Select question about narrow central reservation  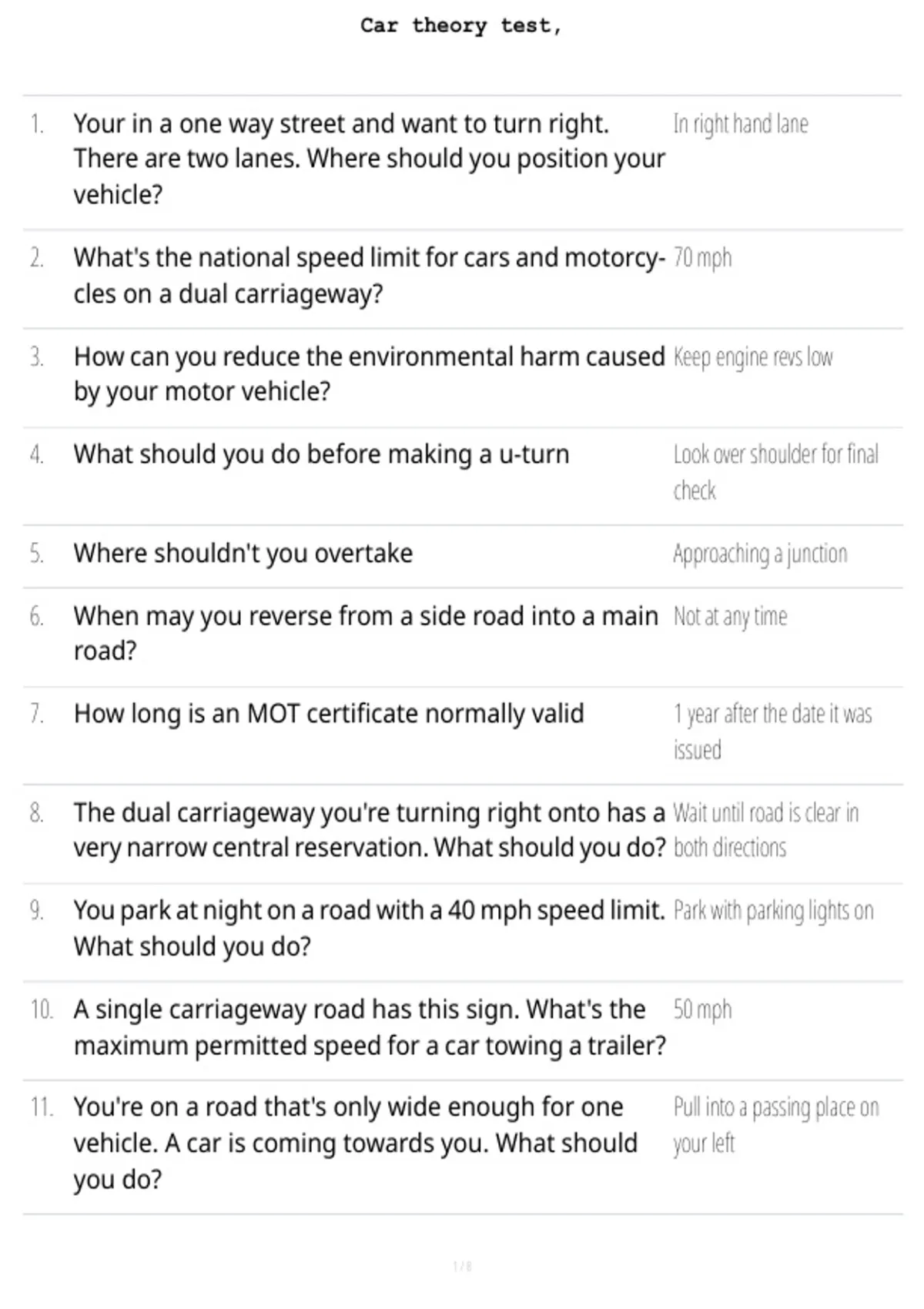tap(369, 830)
